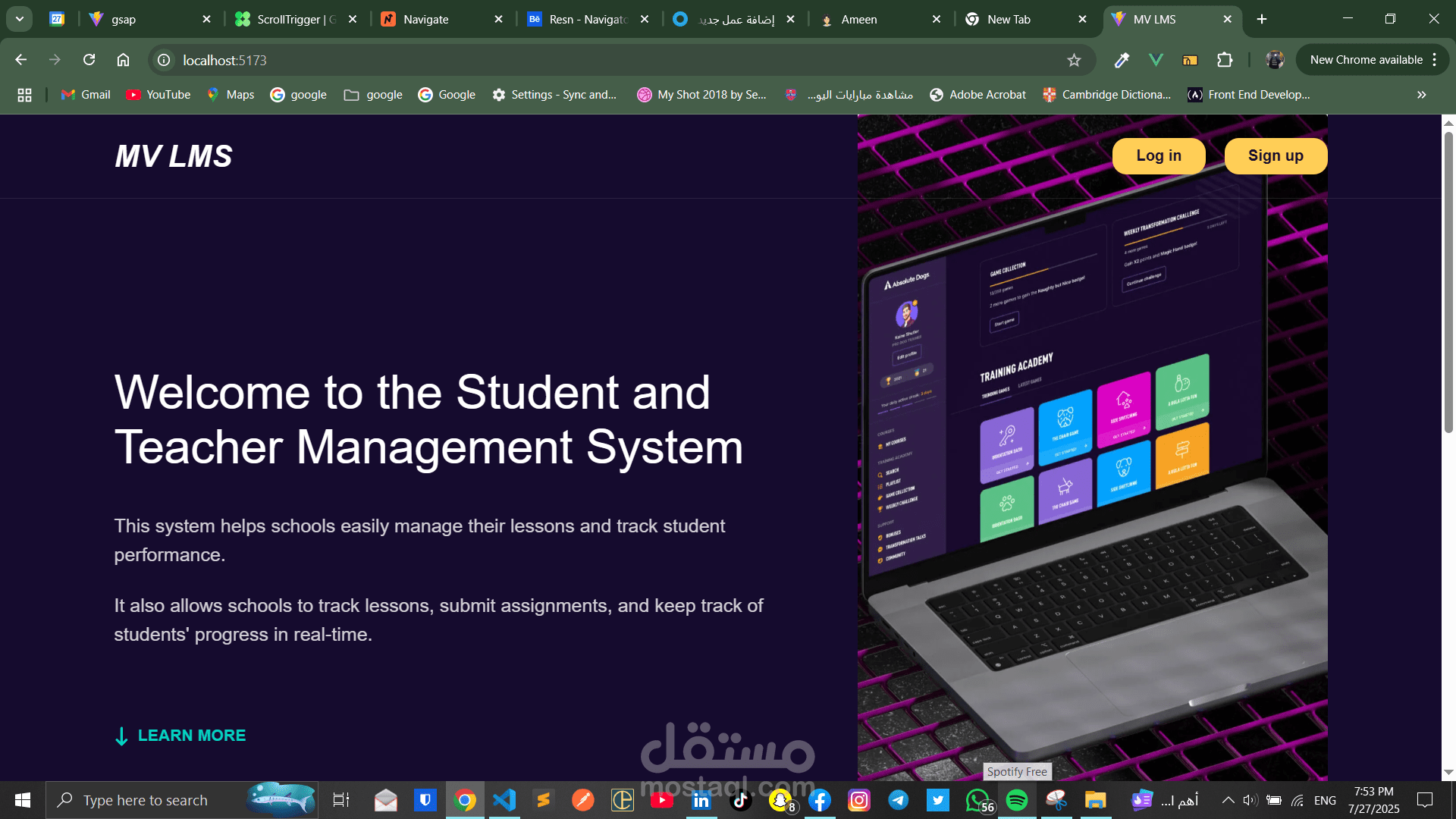Open Task View on the taskbar
Image resolution: width=1456 pixels, height=819 pixels.
pos(341,800)
